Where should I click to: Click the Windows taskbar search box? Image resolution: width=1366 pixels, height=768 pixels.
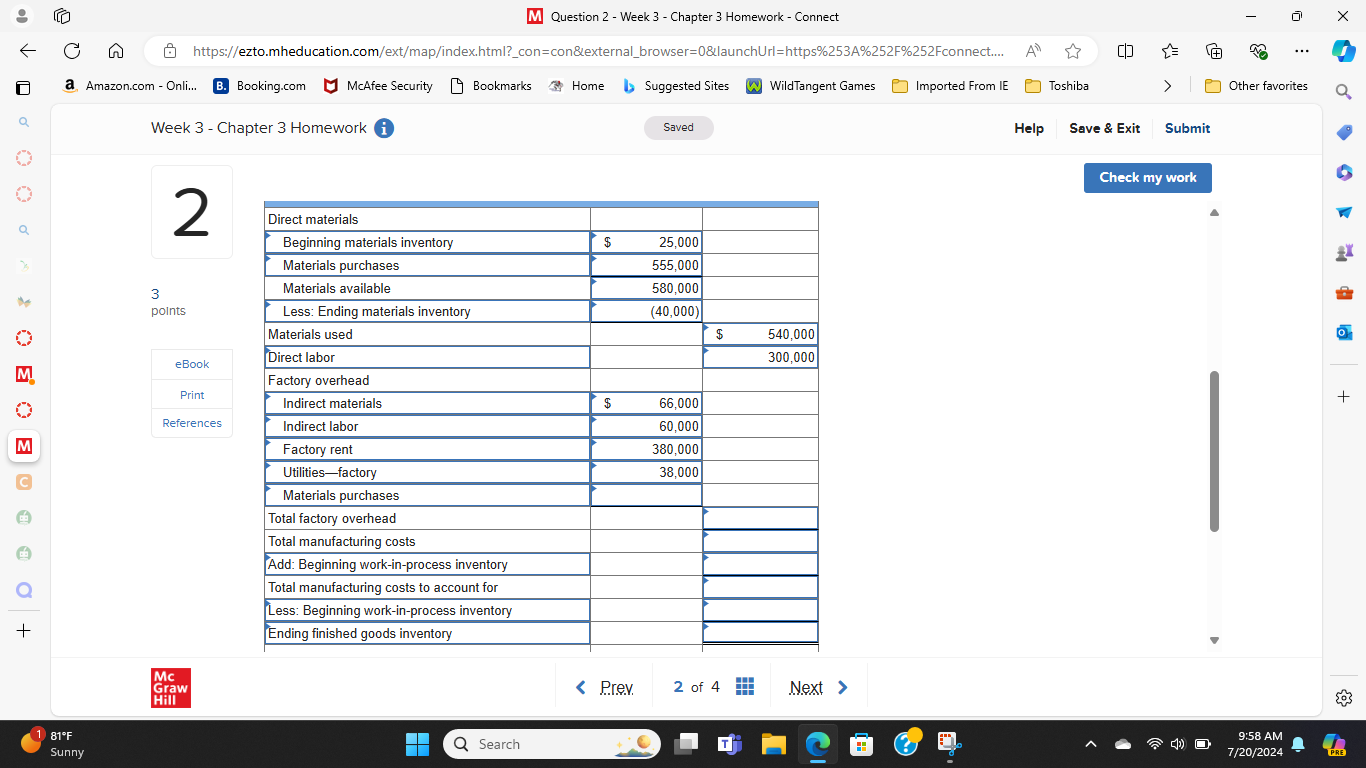coord(551,744)
